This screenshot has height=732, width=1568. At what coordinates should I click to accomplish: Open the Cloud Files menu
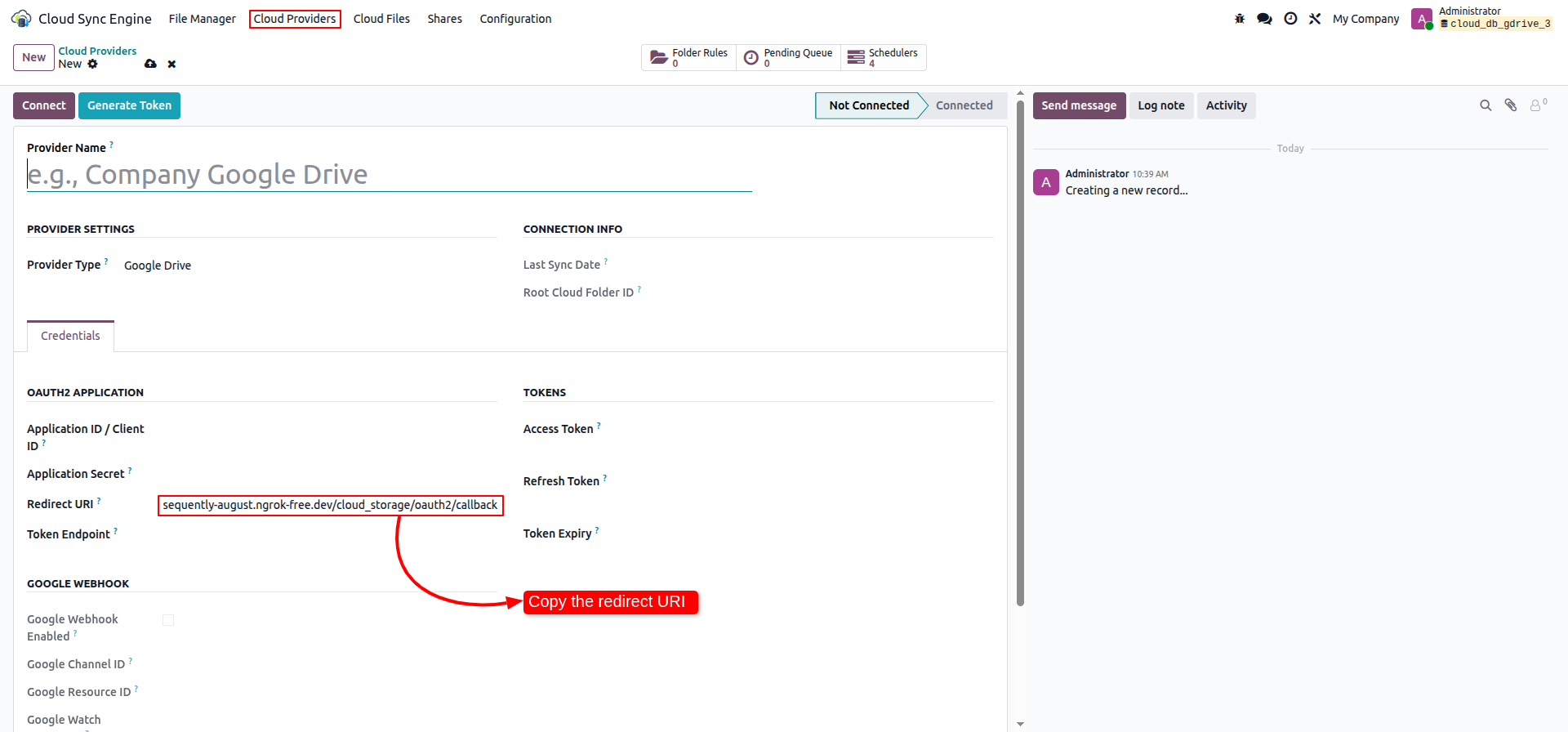click(381, 19)
